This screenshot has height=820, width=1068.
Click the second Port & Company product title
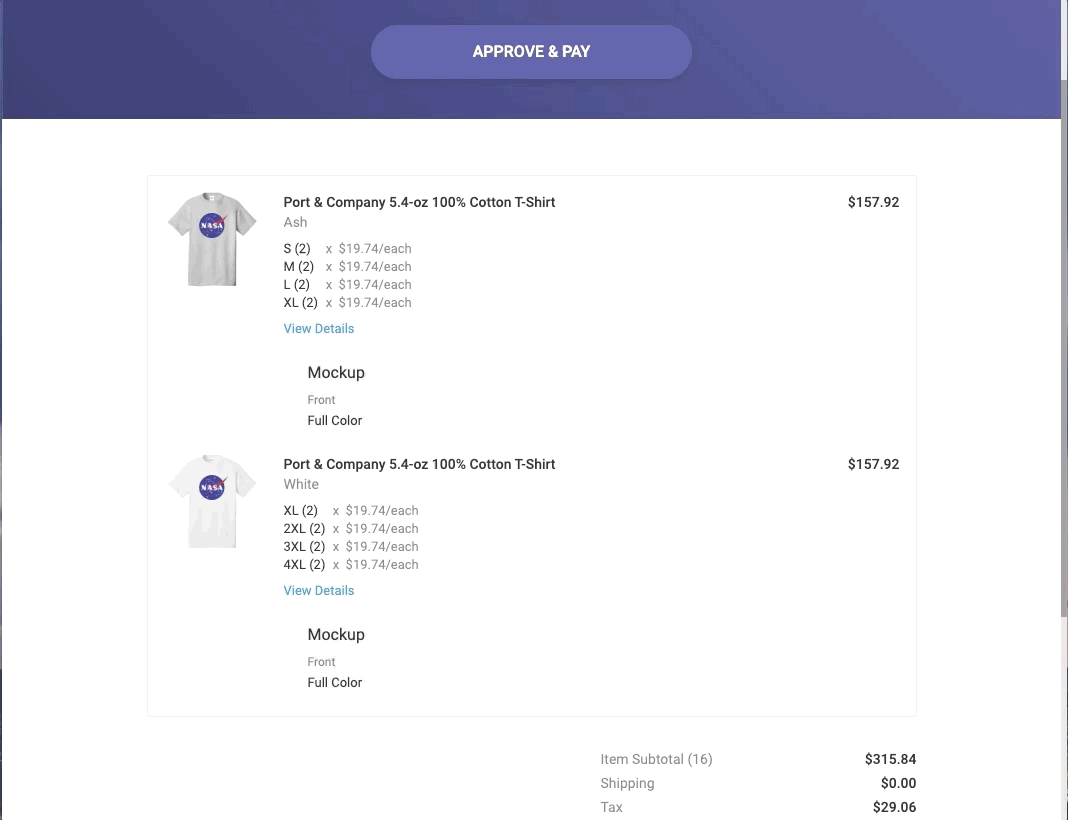(419, 464)
